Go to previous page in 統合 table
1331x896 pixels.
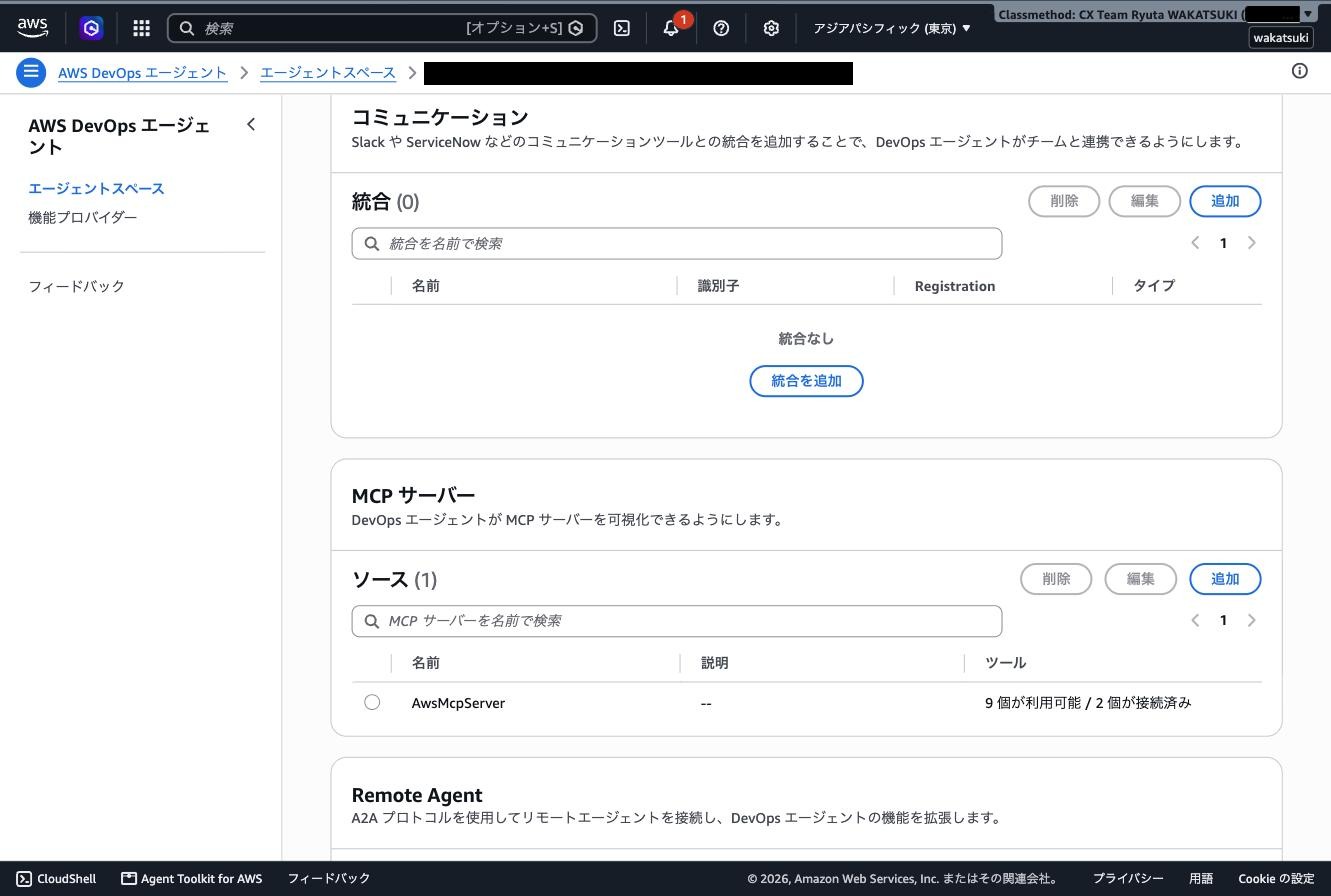(x=1195, y=243)
